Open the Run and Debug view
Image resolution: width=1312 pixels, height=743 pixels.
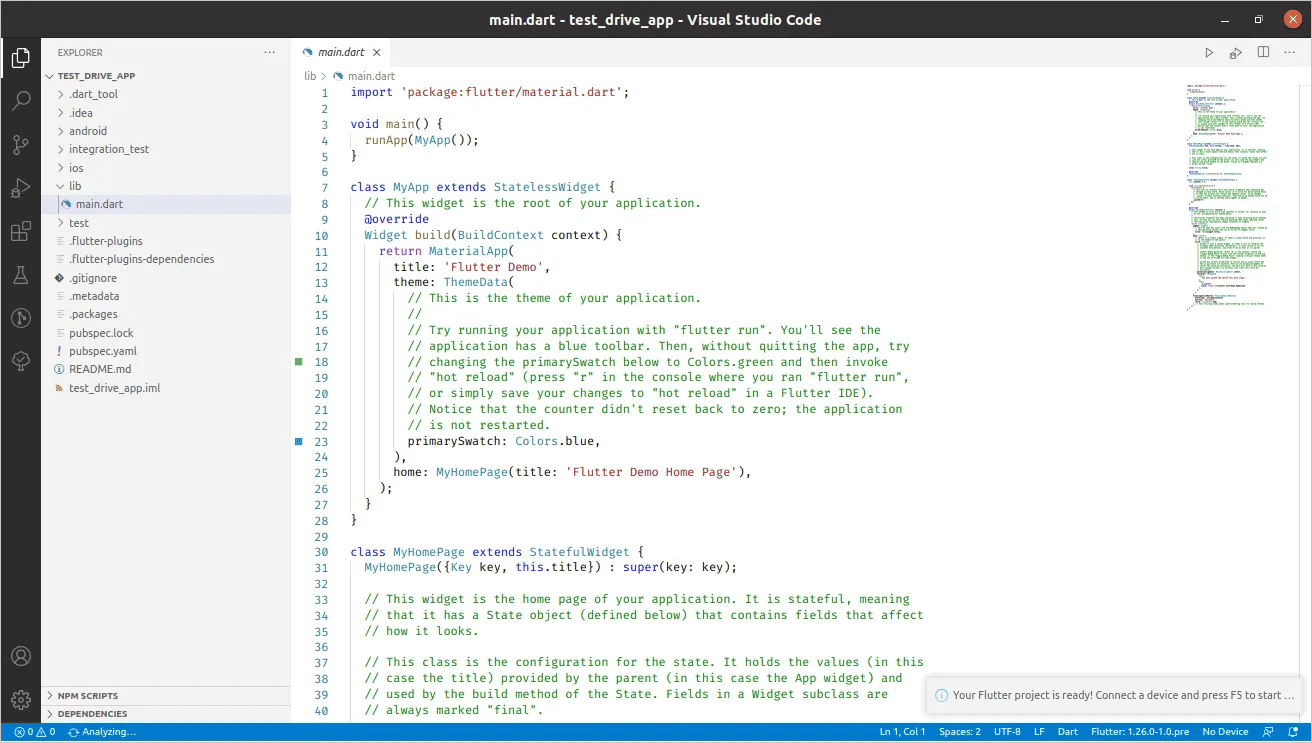[x=20, y=188]
